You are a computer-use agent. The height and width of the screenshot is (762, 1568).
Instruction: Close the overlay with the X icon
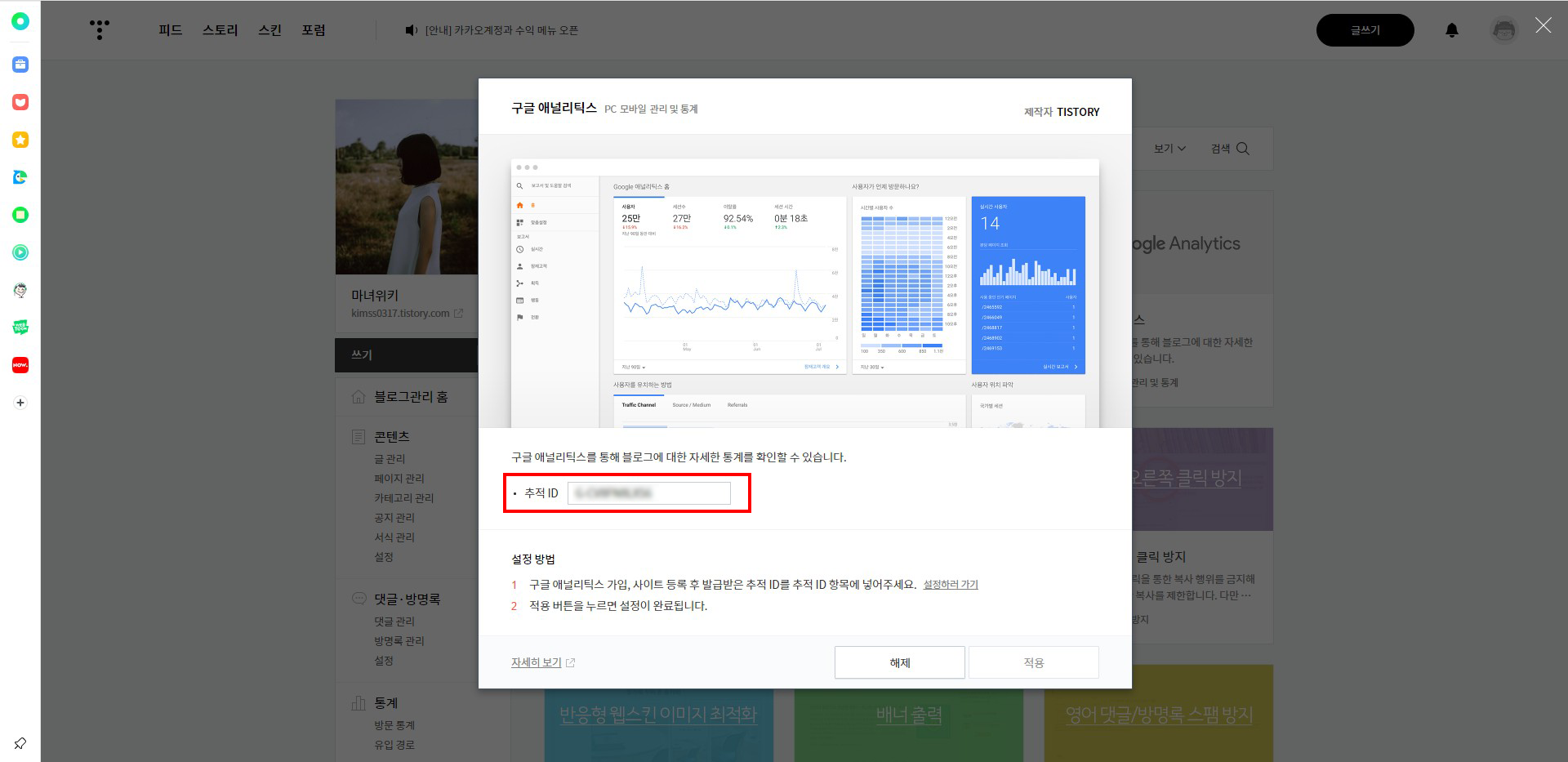[x=1543, y=25]
